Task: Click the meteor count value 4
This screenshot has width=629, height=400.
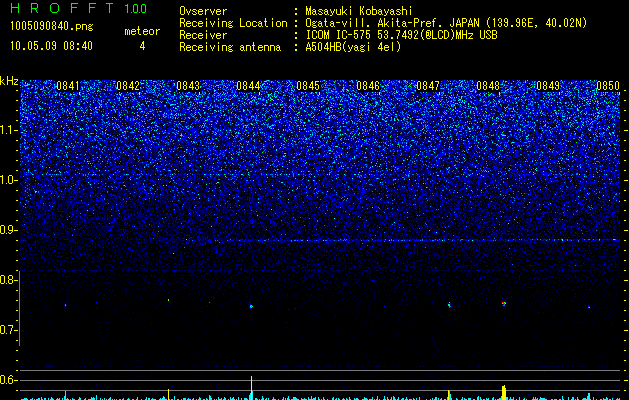Action: (x=142, y=46)
